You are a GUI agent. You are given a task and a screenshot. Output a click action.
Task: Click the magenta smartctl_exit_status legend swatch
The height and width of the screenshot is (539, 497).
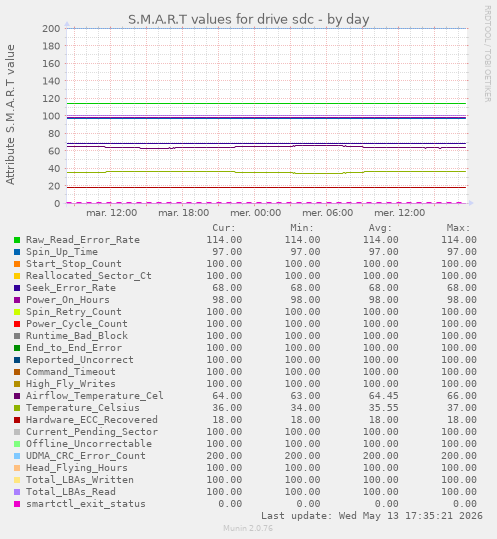pos(17,504)
